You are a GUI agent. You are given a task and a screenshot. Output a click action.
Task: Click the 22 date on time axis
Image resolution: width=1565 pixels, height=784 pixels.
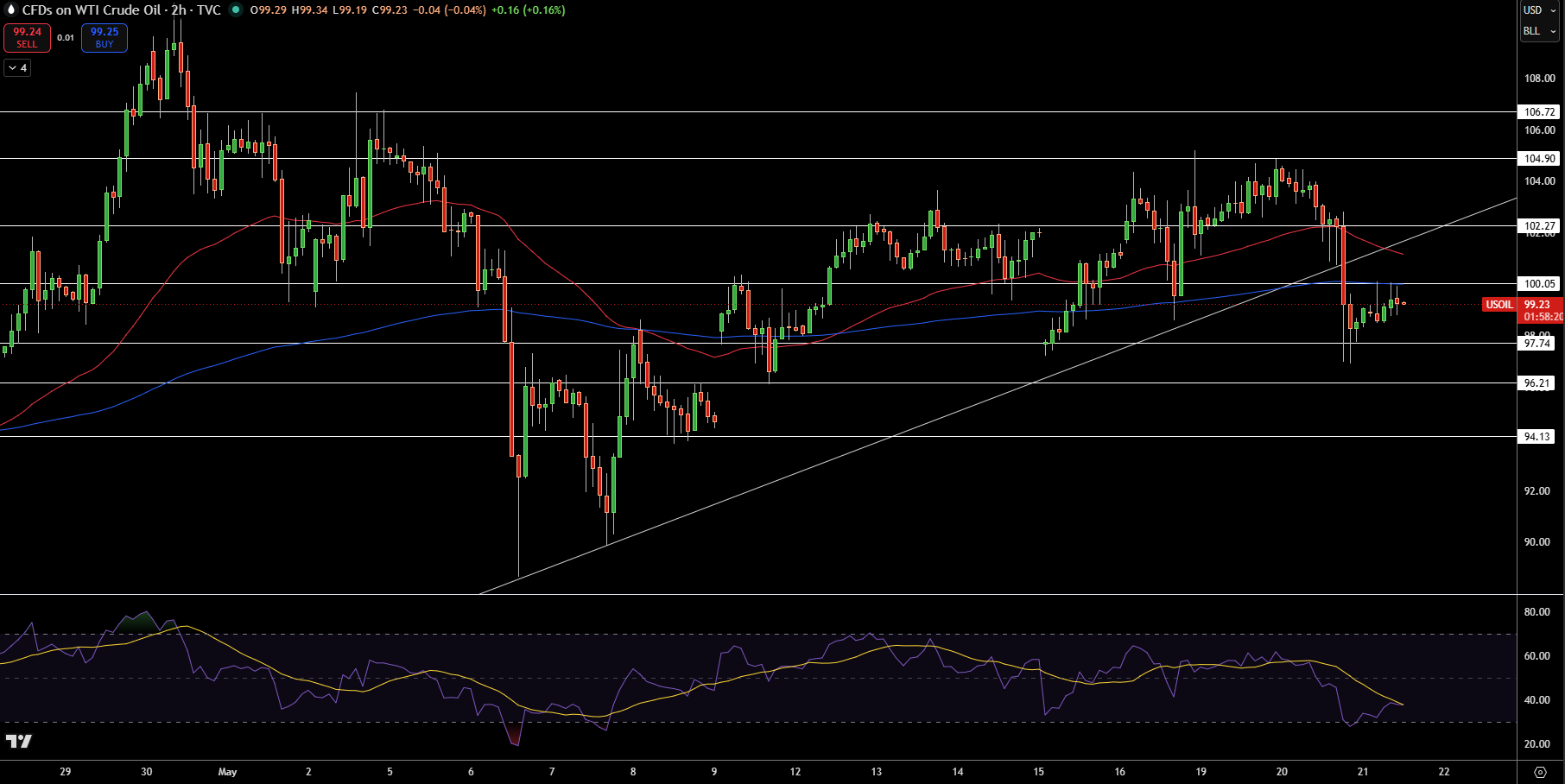(x=1444, y=772)
